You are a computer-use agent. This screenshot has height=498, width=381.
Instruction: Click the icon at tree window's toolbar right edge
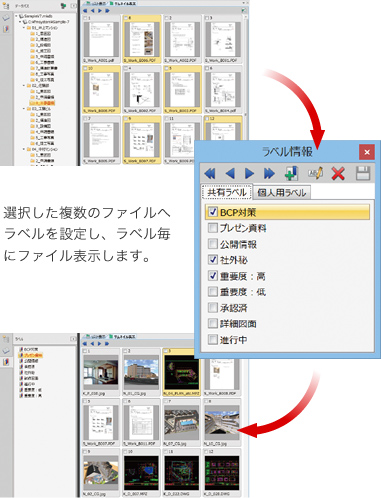point(244,11)
